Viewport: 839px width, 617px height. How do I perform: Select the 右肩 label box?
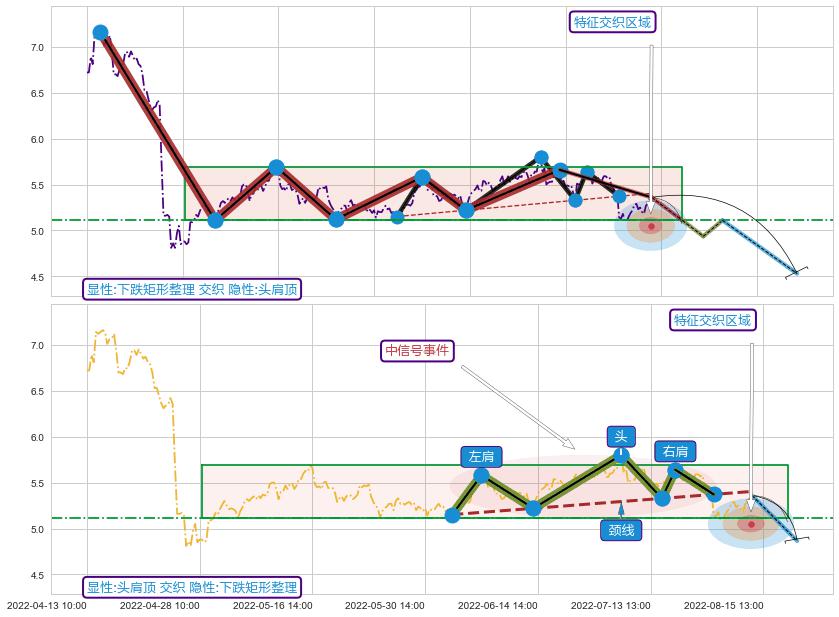tap(675, 451)
